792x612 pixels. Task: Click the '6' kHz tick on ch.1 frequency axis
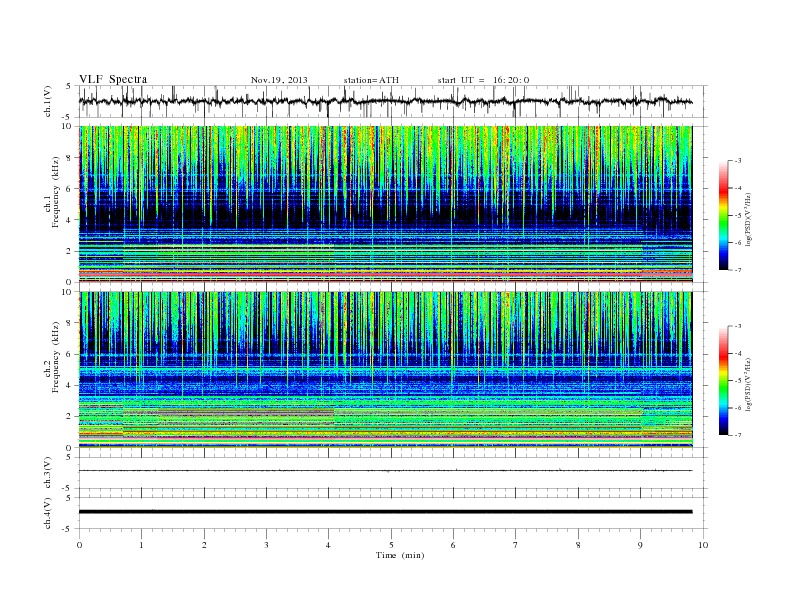tap(70, 189)
